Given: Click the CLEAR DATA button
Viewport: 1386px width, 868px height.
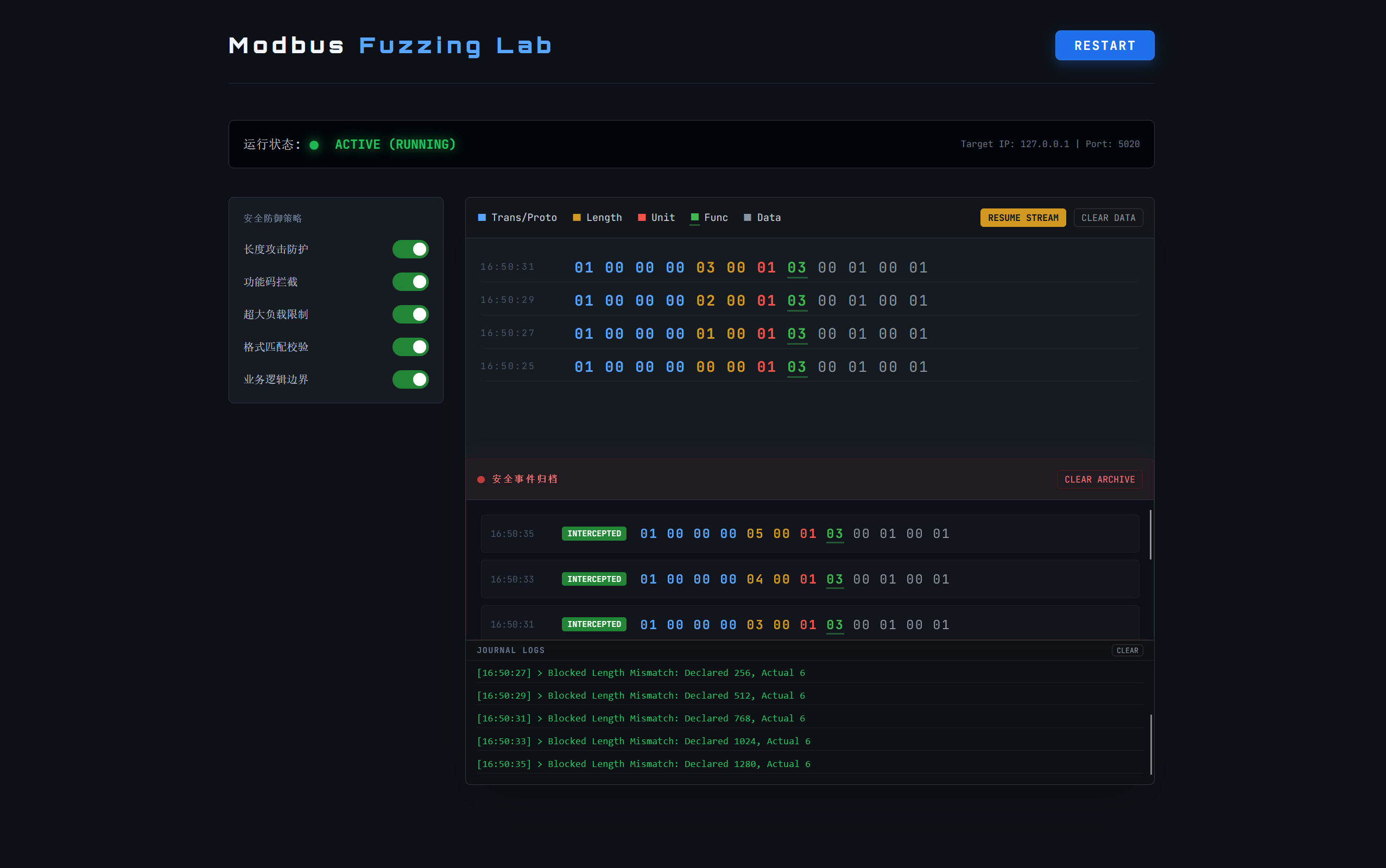Looking at the screenshot, I should [x=1107, y=218].
